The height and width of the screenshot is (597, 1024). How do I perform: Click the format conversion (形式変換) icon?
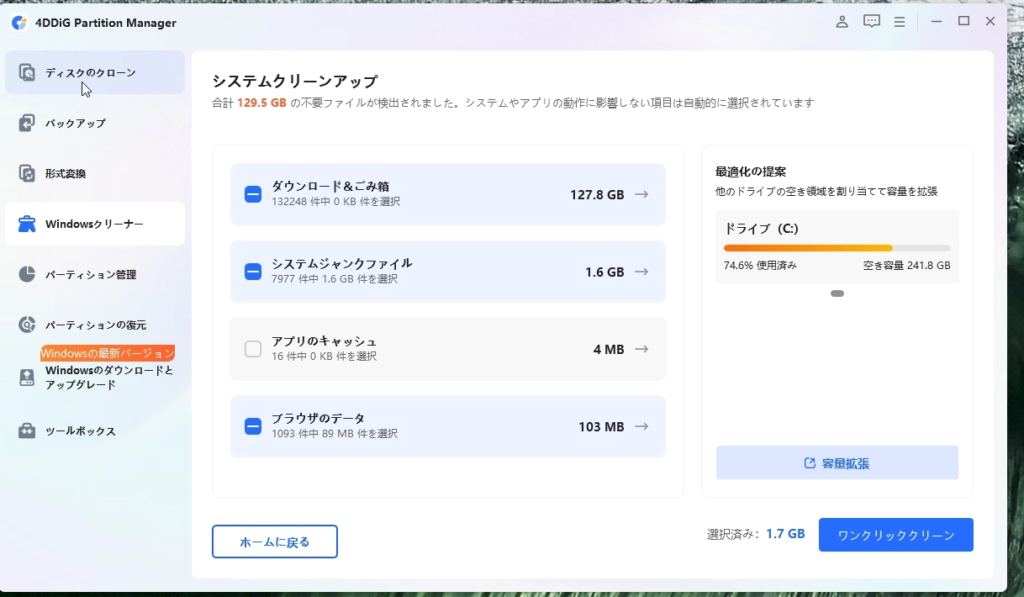click(x=27, y=174)
